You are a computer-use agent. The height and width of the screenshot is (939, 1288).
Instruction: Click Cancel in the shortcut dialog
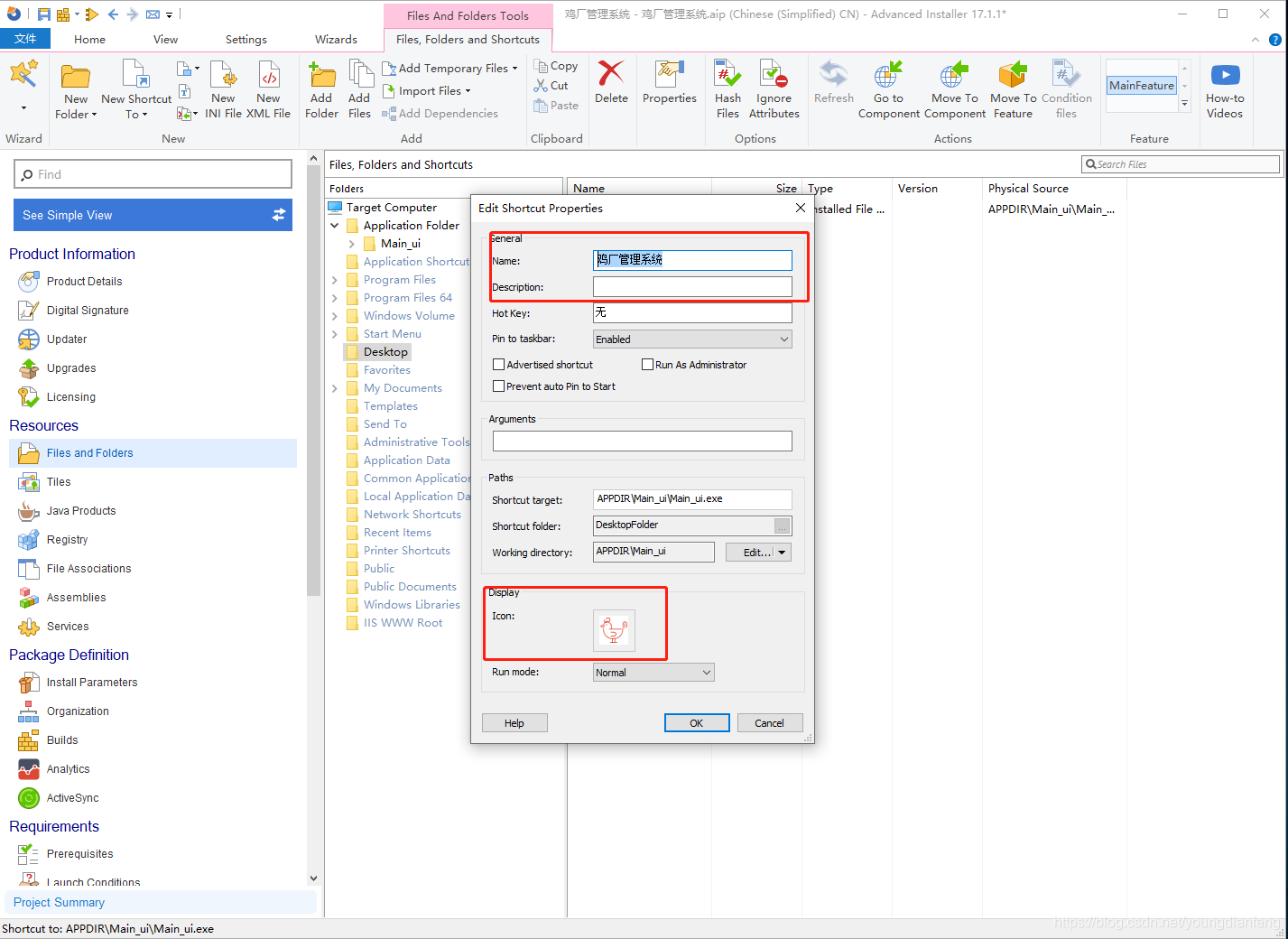click(x=769, y=723)
